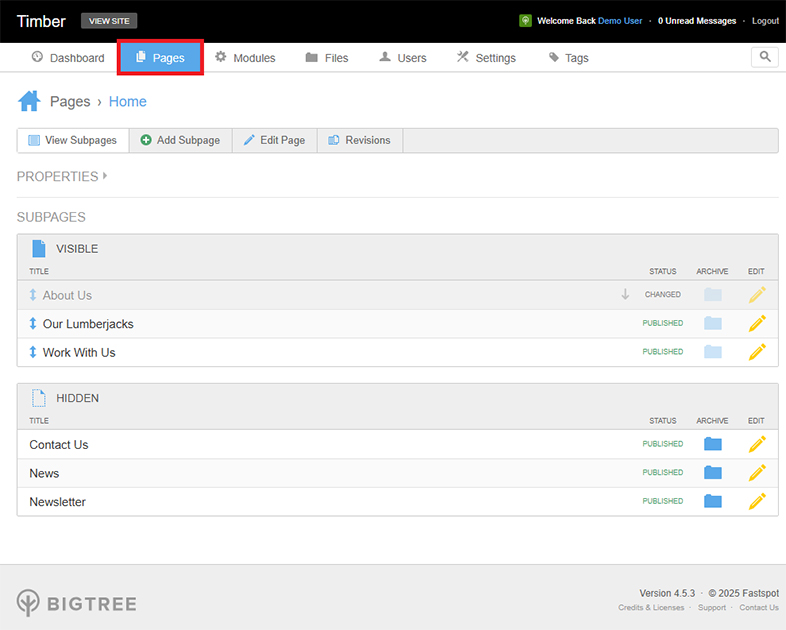Open the Edit Page tab
The width and height of the screenshot is (786, 630).
pyautogui.click(x=275, y=140)
